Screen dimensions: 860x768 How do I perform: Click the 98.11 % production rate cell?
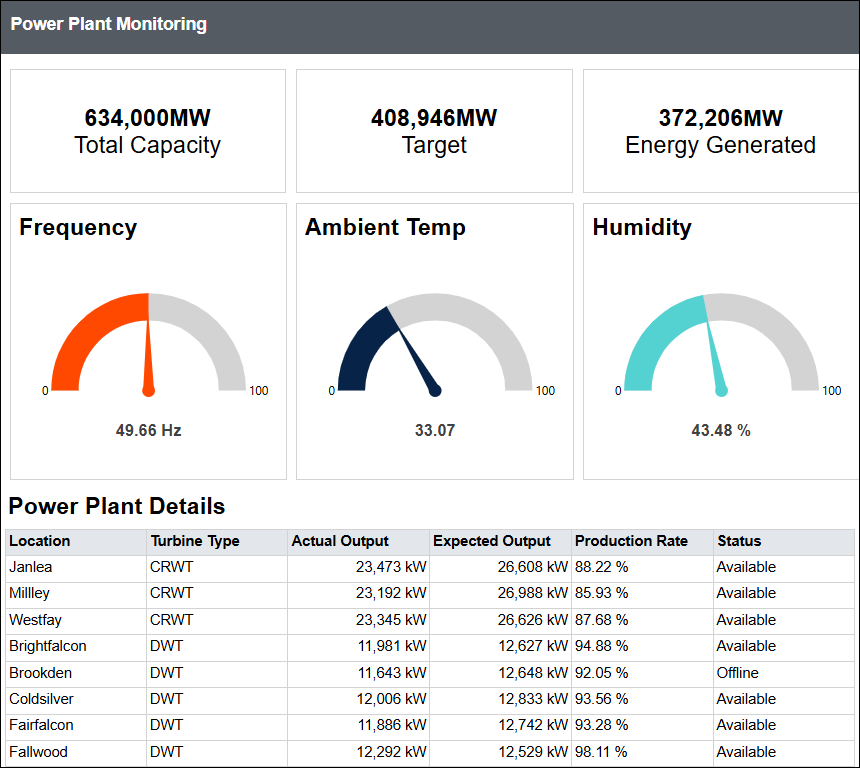[642, 752]
